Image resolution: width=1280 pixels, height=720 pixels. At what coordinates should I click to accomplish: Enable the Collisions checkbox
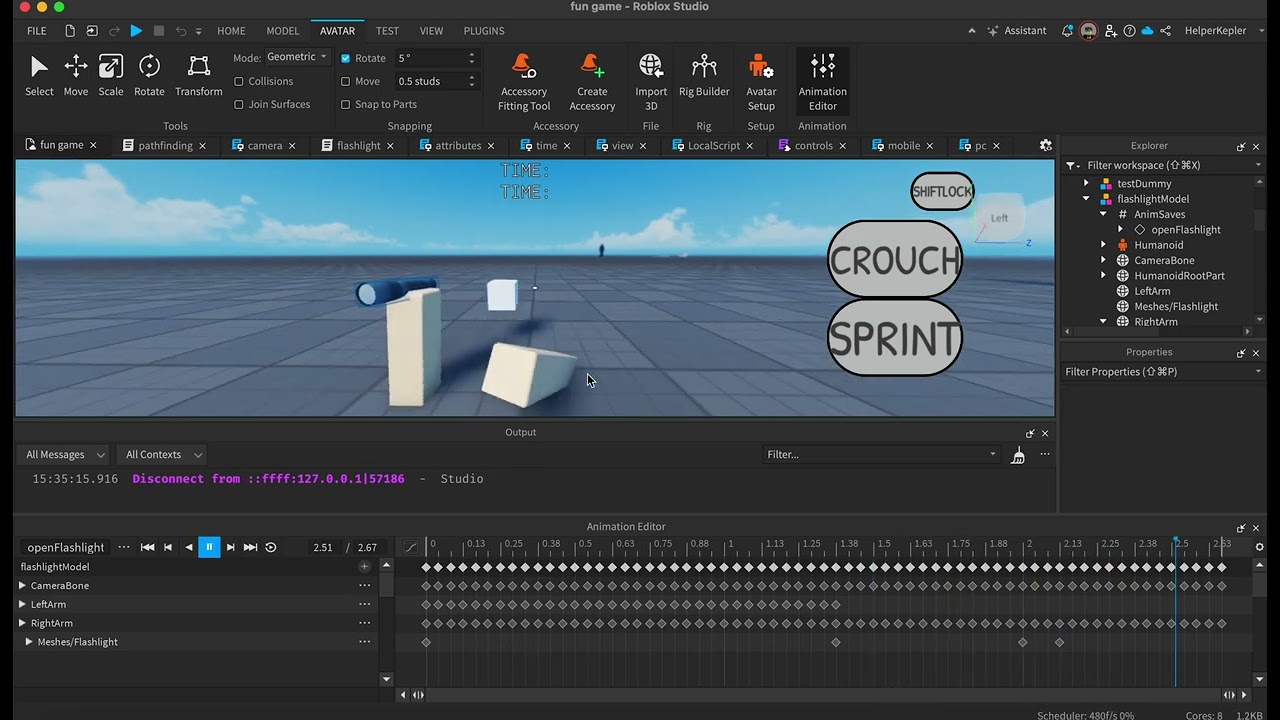click(237, 81)
